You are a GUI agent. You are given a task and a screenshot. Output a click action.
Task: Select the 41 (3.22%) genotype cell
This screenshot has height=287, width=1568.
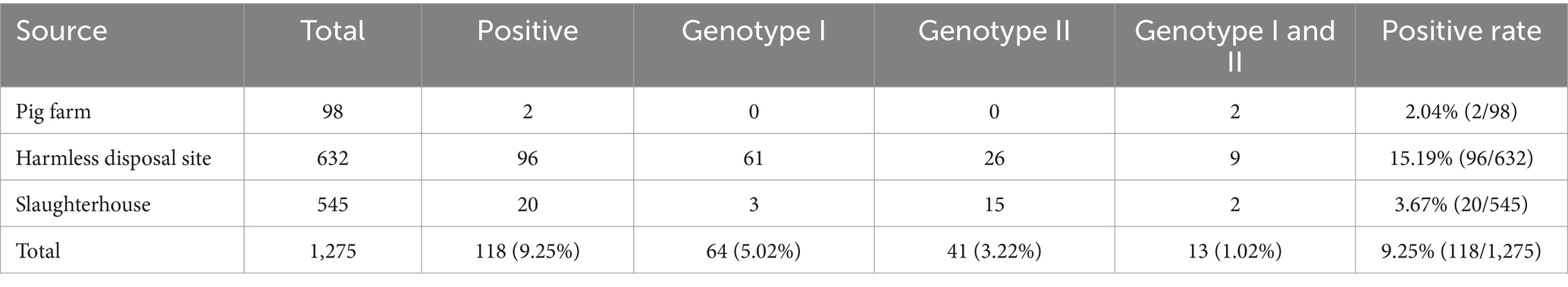pyautogui.click(x=994, y=251)
